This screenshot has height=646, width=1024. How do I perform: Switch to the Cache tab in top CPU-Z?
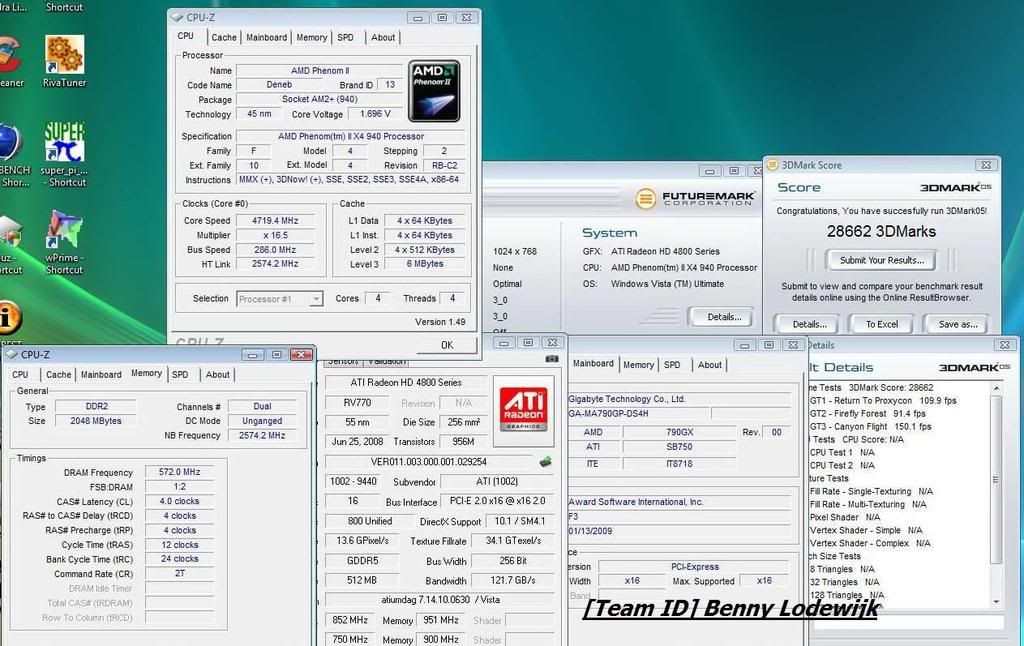coord(224,38)
